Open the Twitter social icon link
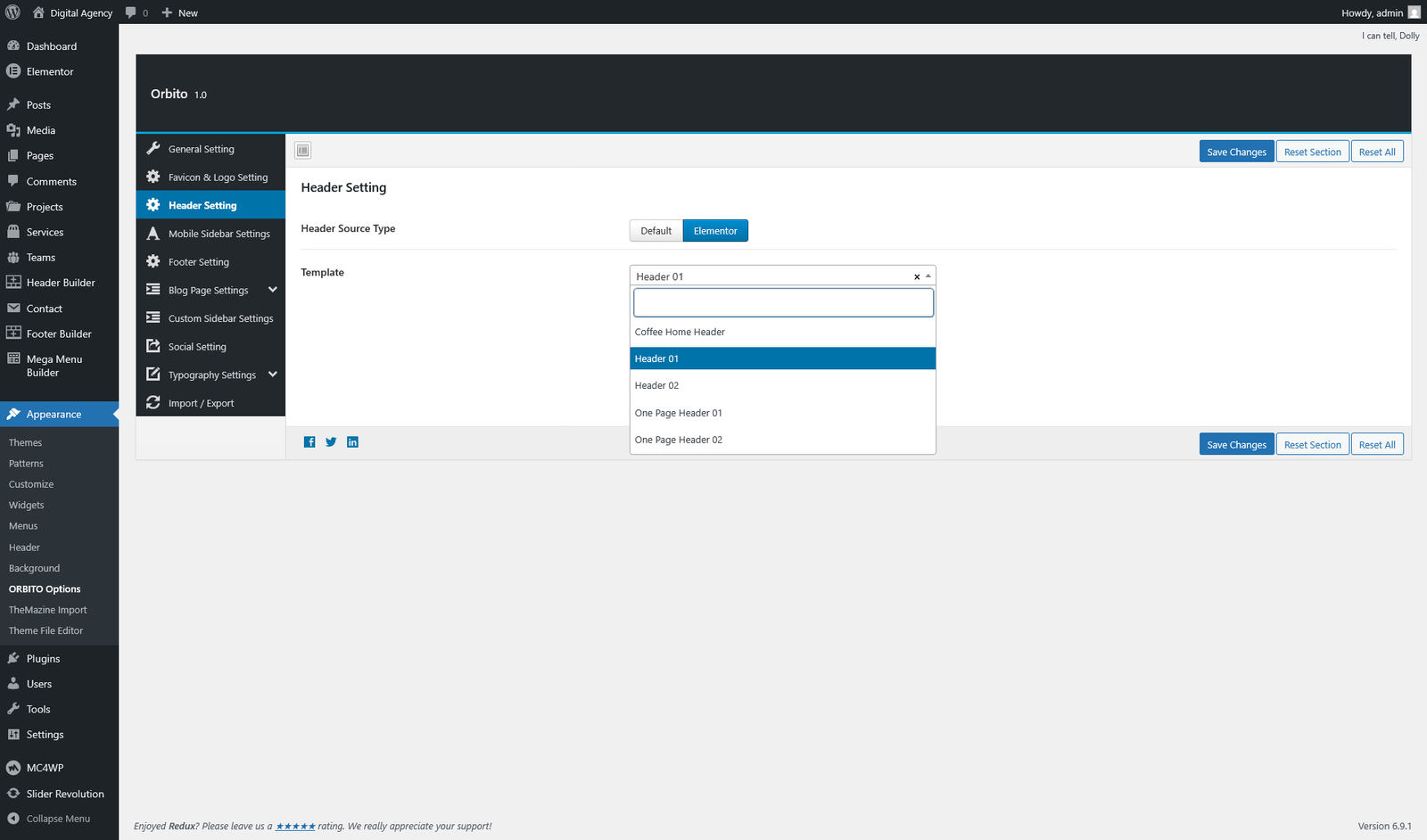 pyautogui.click(x=331, y=442)
